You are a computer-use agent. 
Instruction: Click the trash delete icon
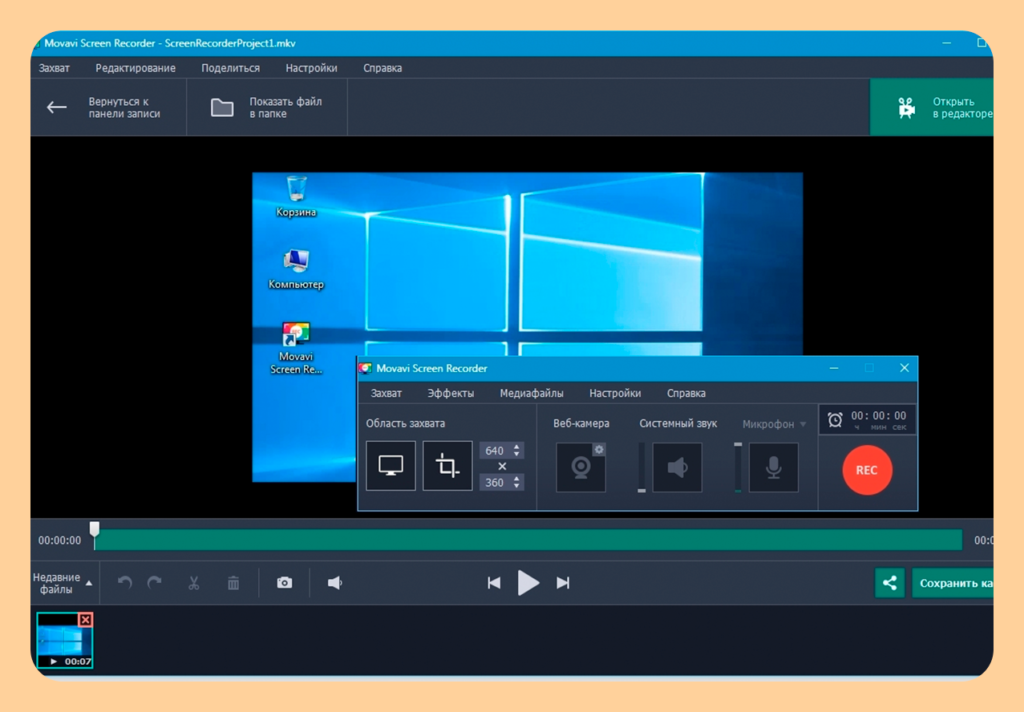pyautogui.click(x=233, y=583)
